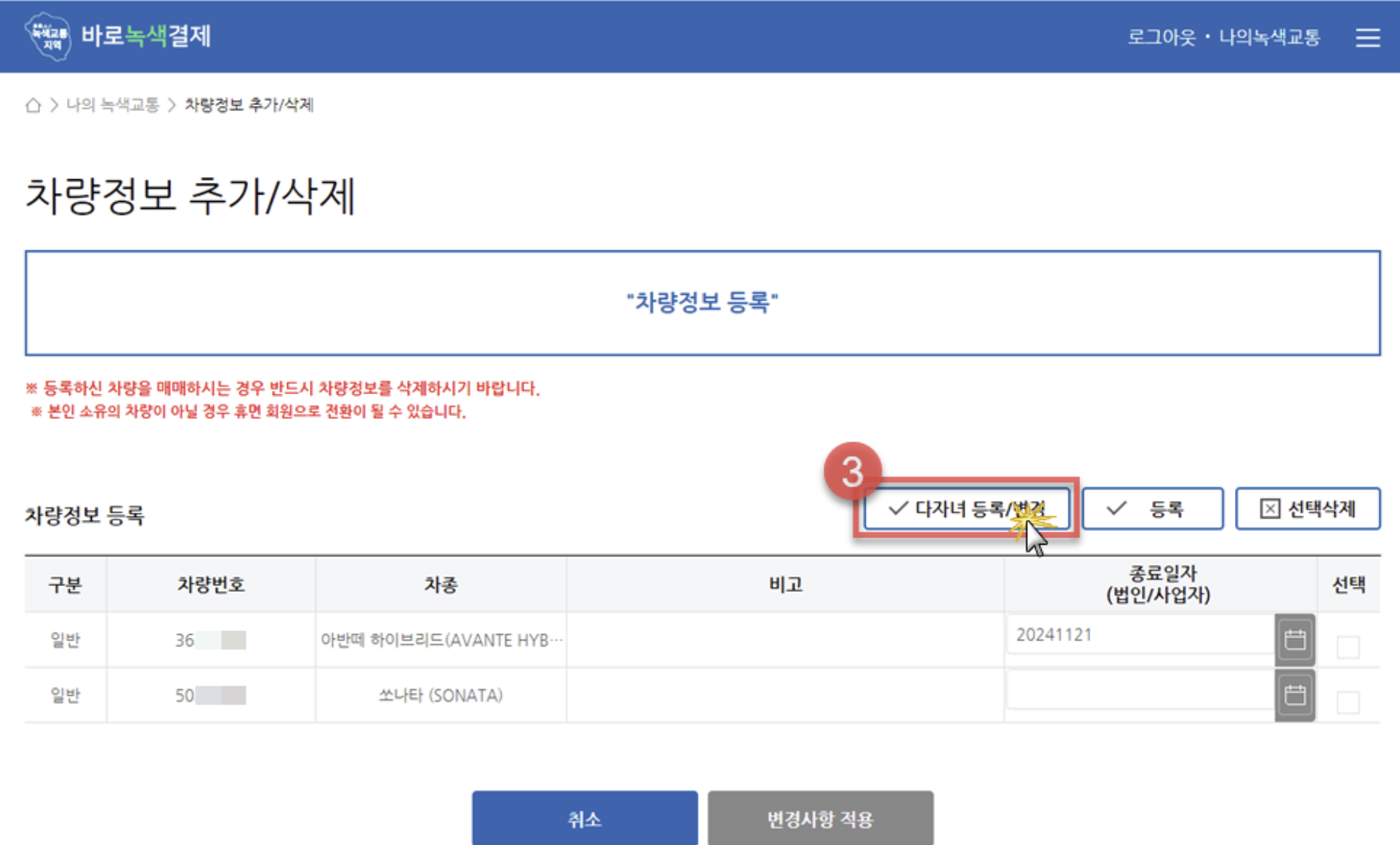Click the checkmark icon in 다자녀 등록/변경
Image resolution: width=1400 pixels, height=845 pixels.
tap(898, 507)
